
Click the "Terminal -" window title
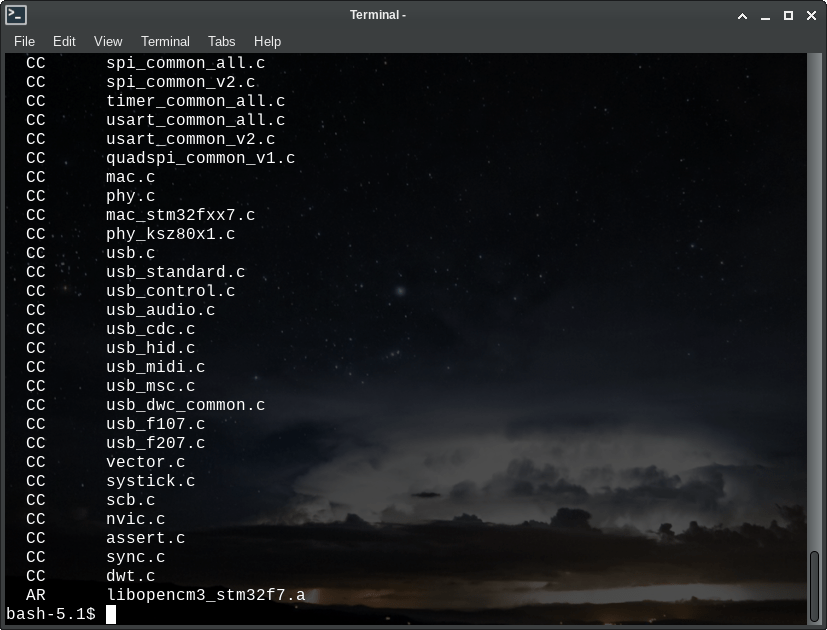[379, 15]
